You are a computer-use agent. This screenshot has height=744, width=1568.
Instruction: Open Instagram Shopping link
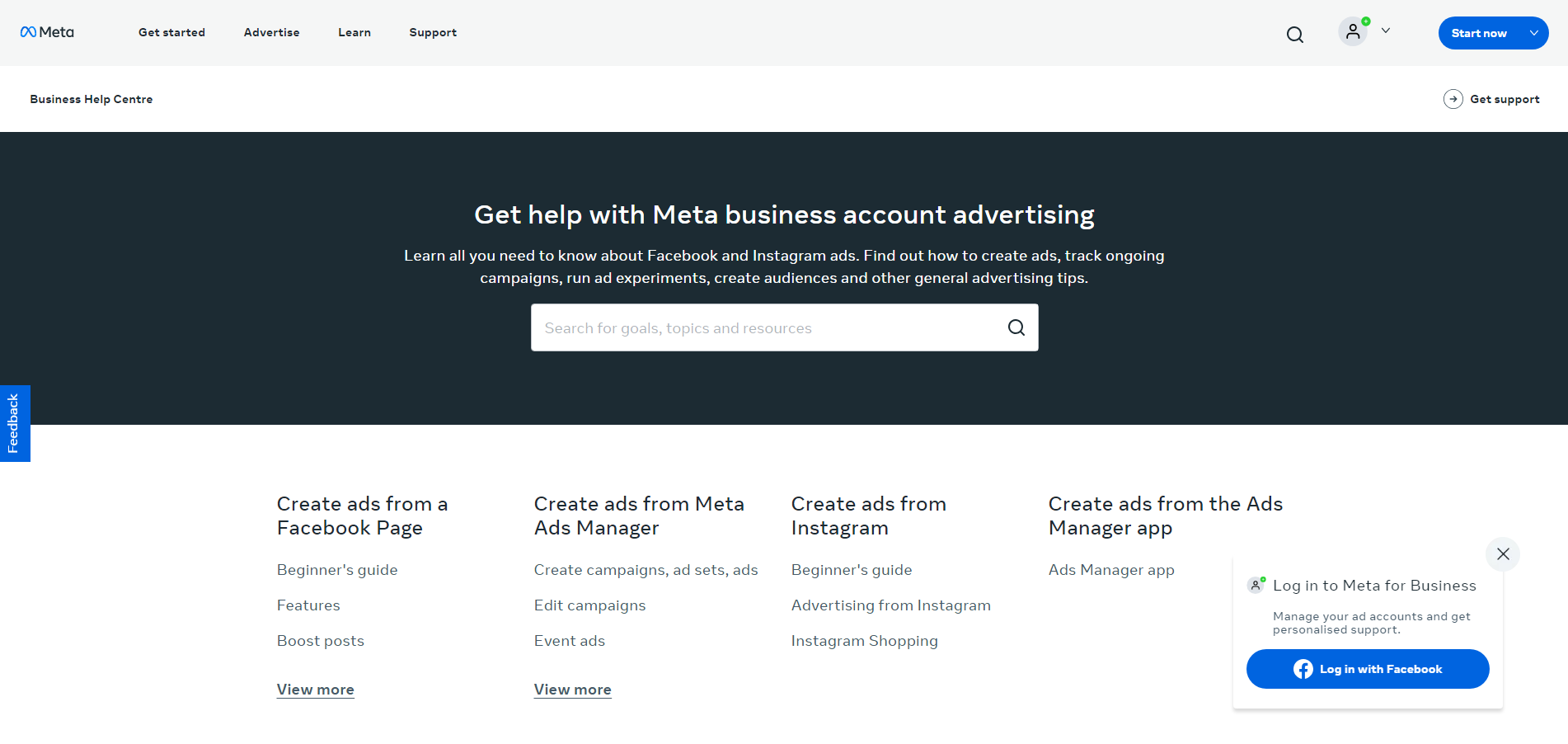pos(864,641)
